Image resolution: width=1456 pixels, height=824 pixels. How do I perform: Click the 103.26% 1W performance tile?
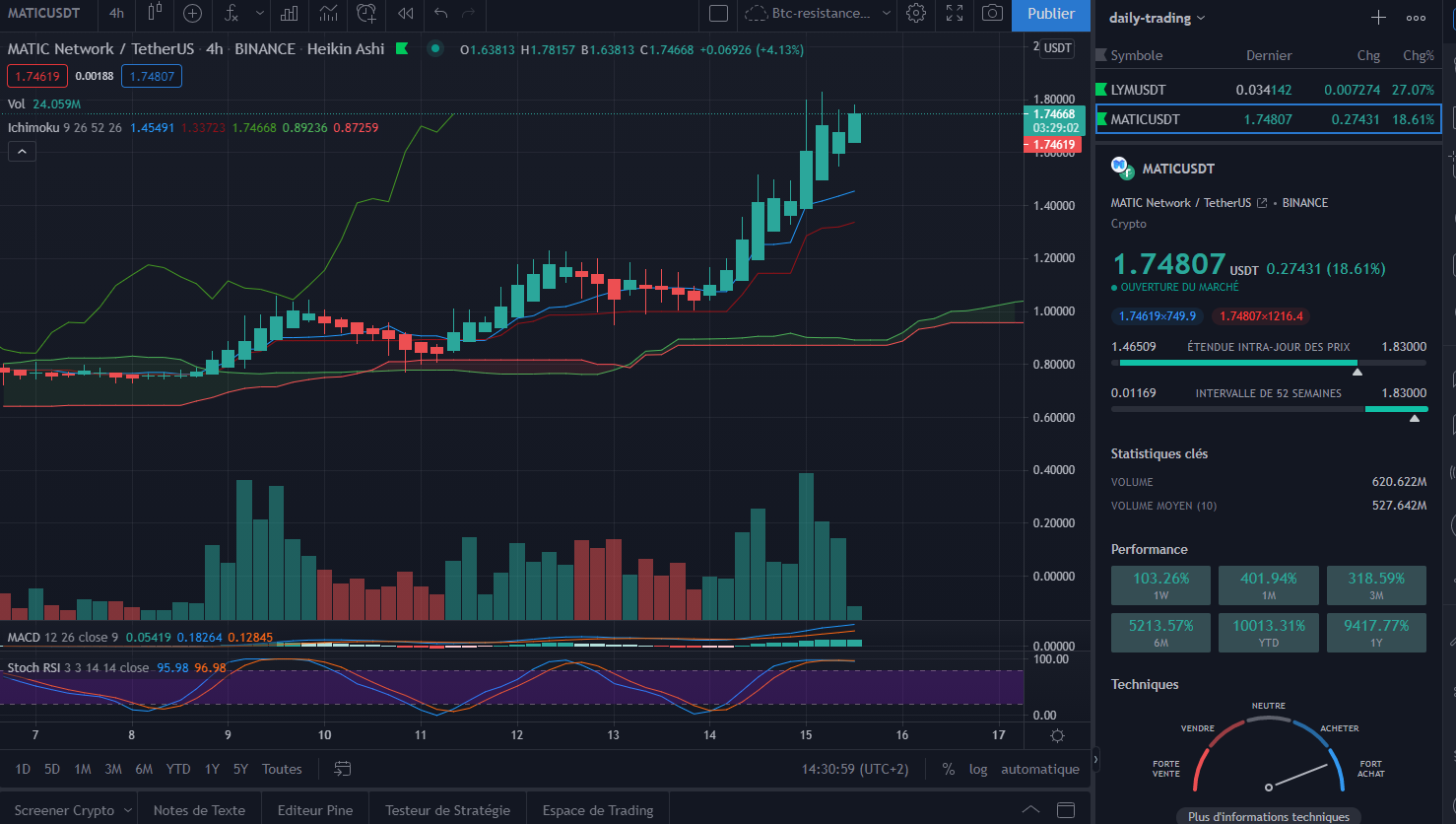[x=1160, y=585]
